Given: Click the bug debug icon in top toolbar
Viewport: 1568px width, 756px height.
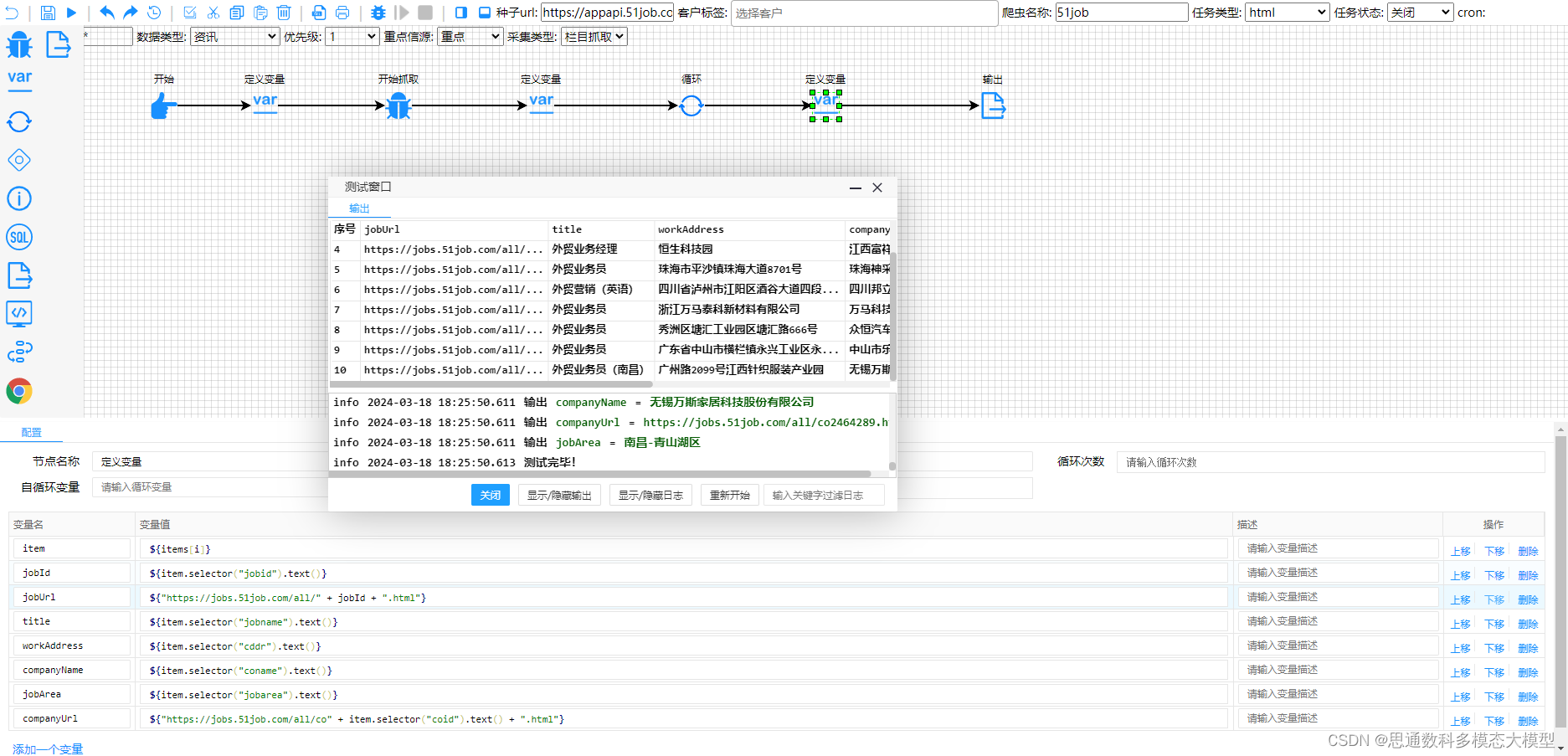Looking at the screenshot, I should point(378,13).
